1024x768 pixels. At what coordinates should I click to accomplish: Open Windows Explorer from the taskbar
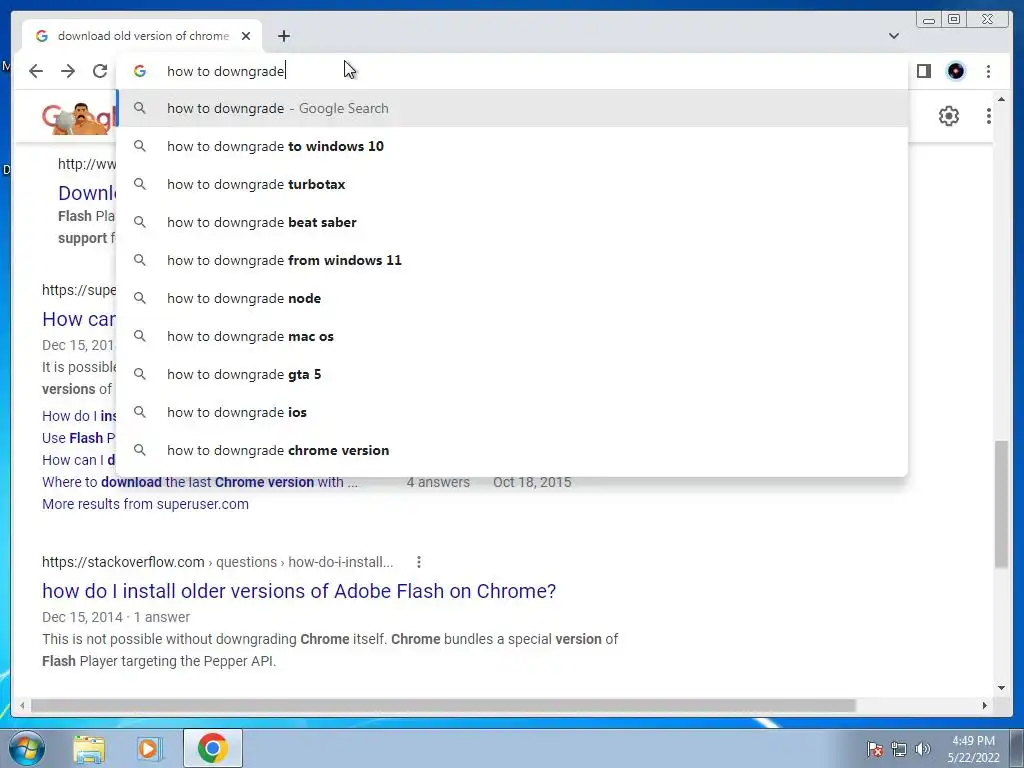pos(89,749)
